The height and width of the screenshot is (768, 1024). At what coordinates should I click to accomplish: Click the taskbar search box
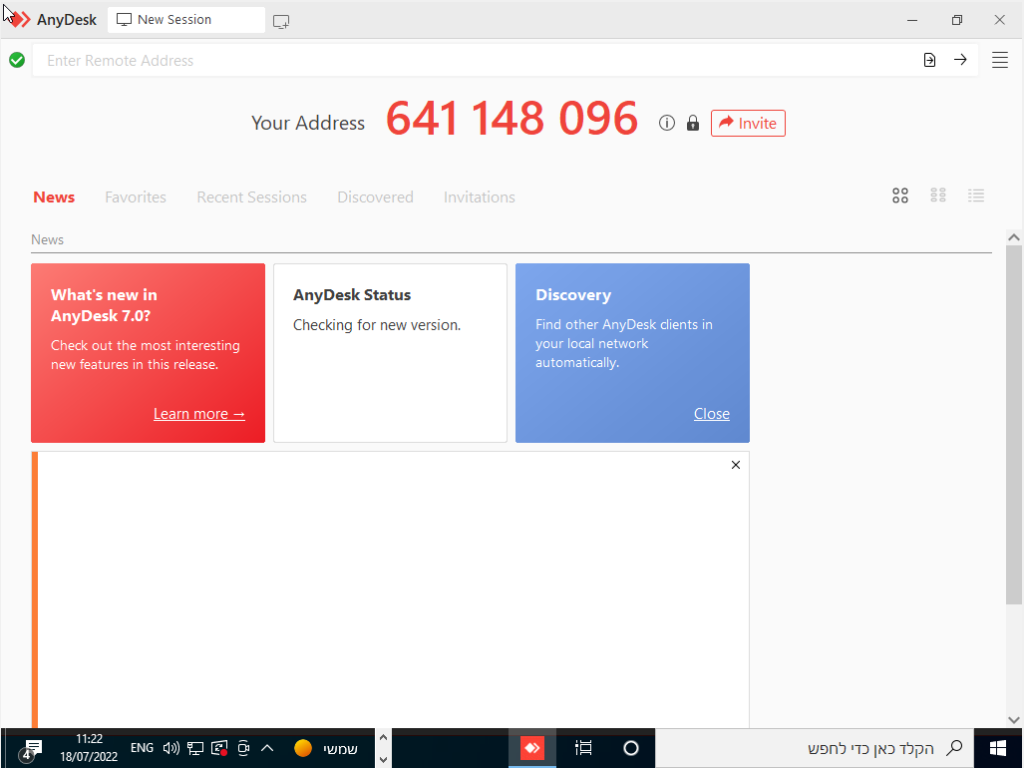814,748
